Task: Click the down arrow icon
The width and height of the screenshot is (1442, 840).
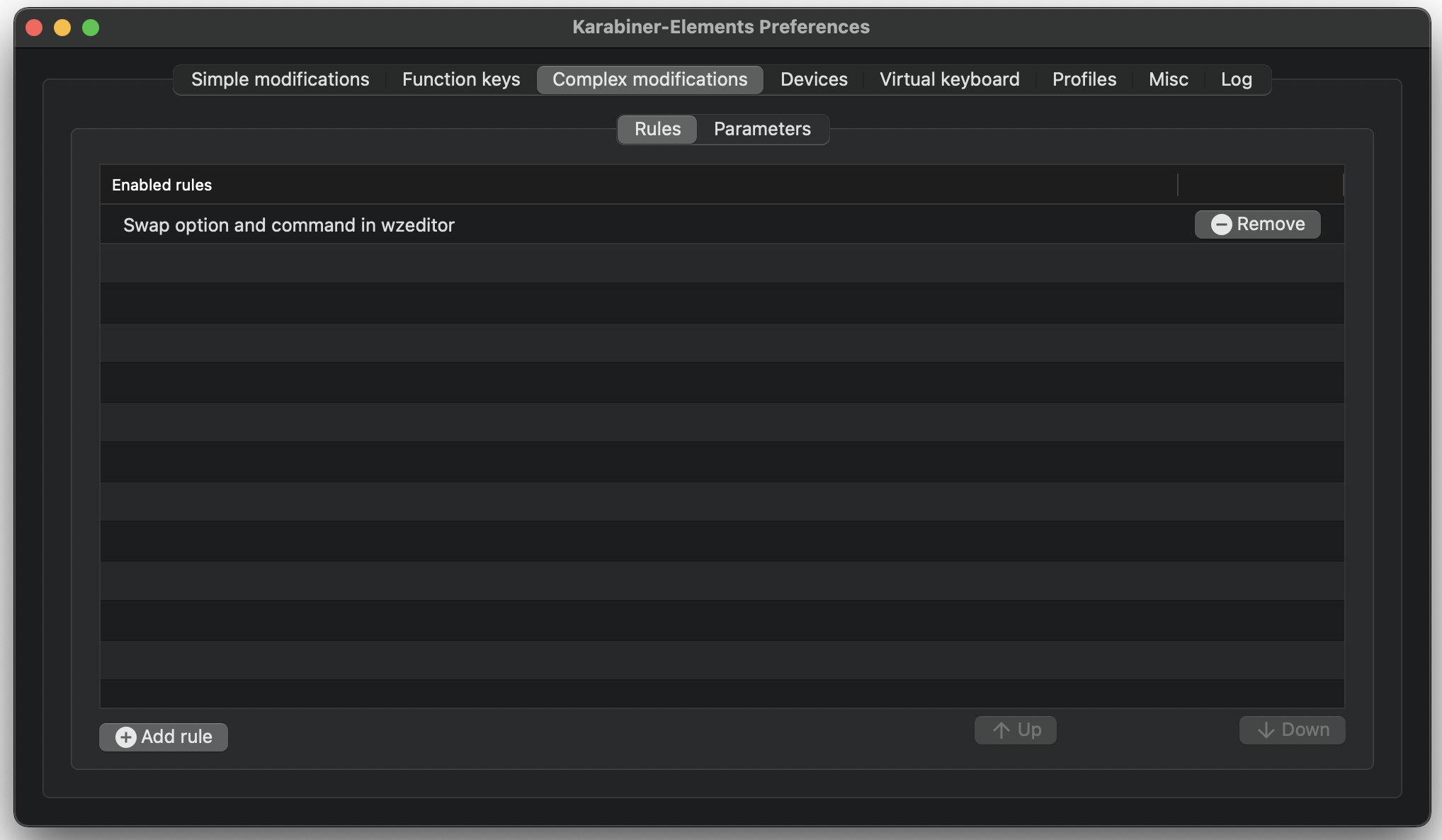Action: pos(1266,730)
